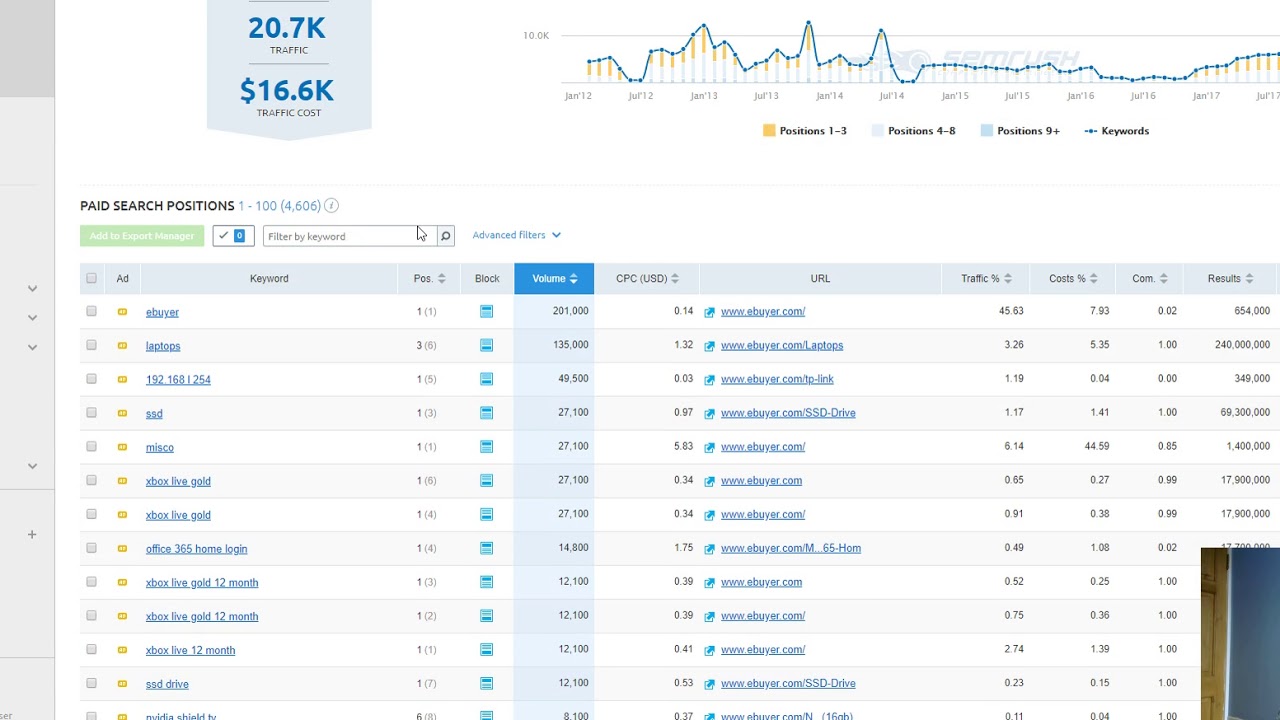Toggle the Positions 9+ legend swatch
The height and width of the screenshot is (720, 1280).
click(x=987, y=131)
